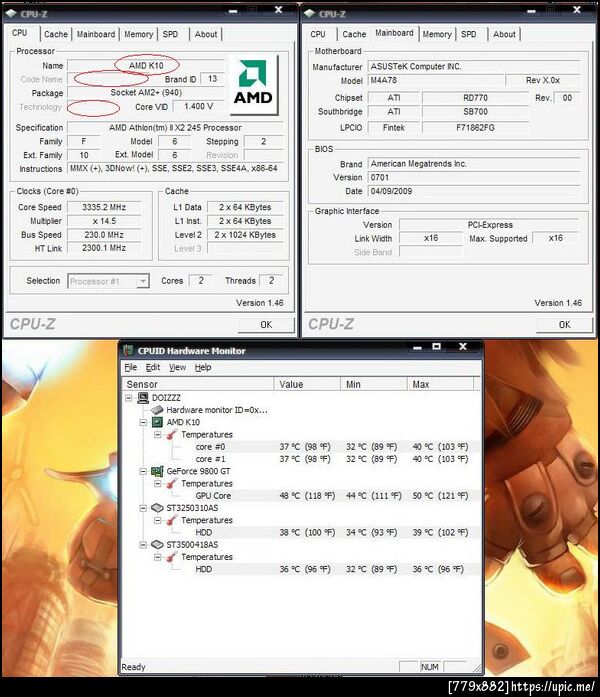
Task: Select HDD row under ST3250310AS
Action: (x=332, y=532)
